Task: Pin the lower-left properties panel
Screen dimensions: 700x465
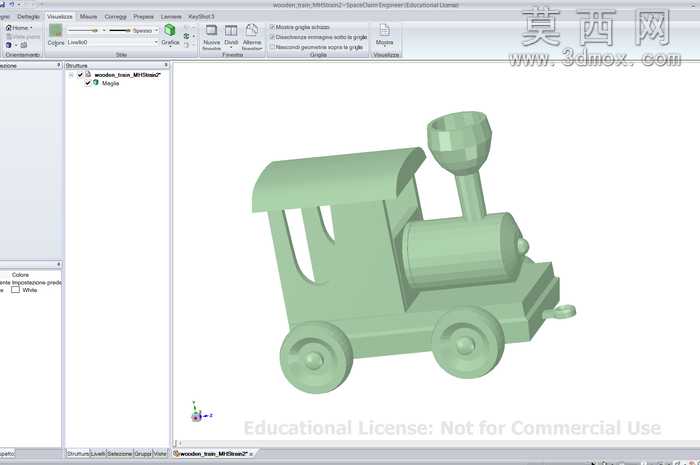Action: click(x=58, y=265)
